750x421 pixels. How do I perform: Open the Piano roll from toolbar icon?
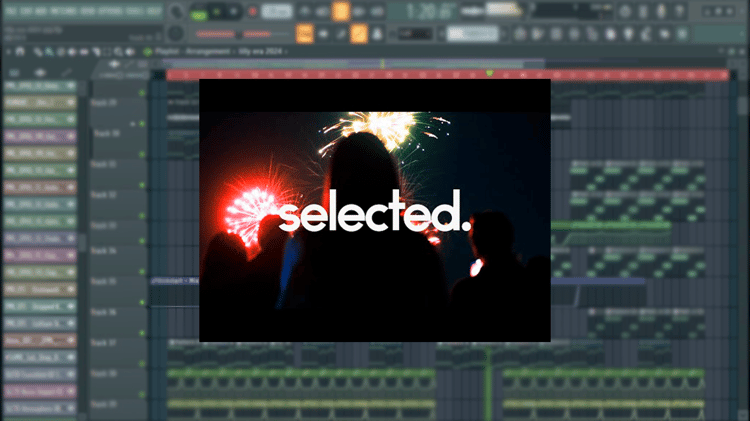pos(539,34)
